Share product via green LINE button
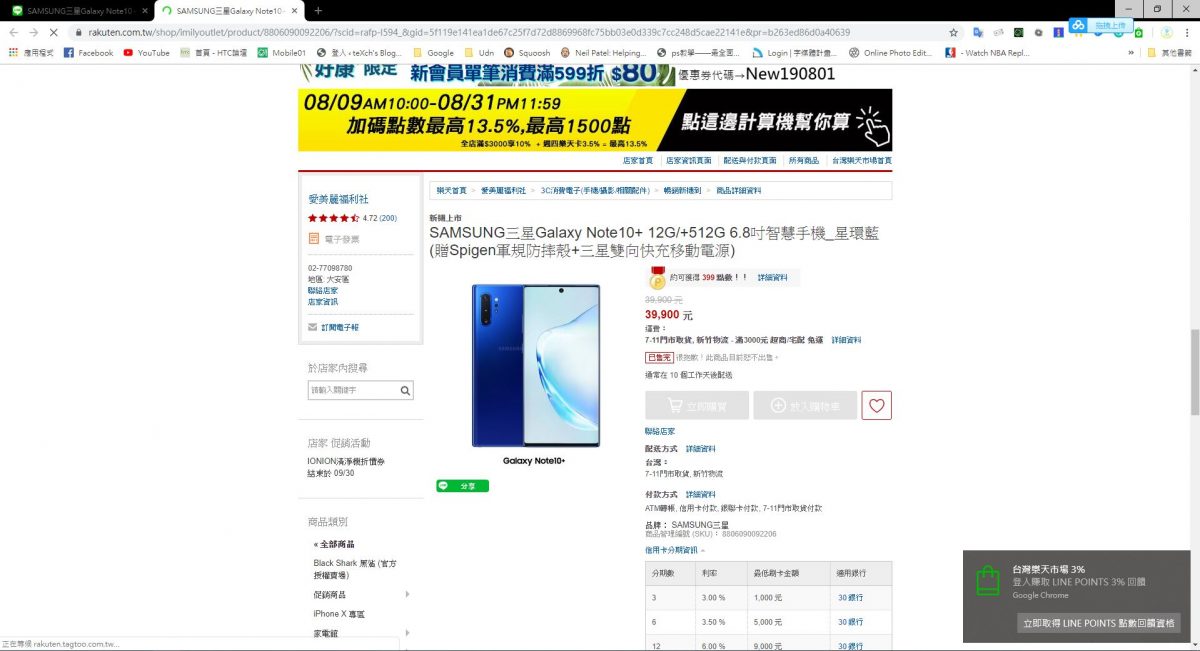Image resolution: width=1200 pixels, height=651 pixels. (462, 486)
